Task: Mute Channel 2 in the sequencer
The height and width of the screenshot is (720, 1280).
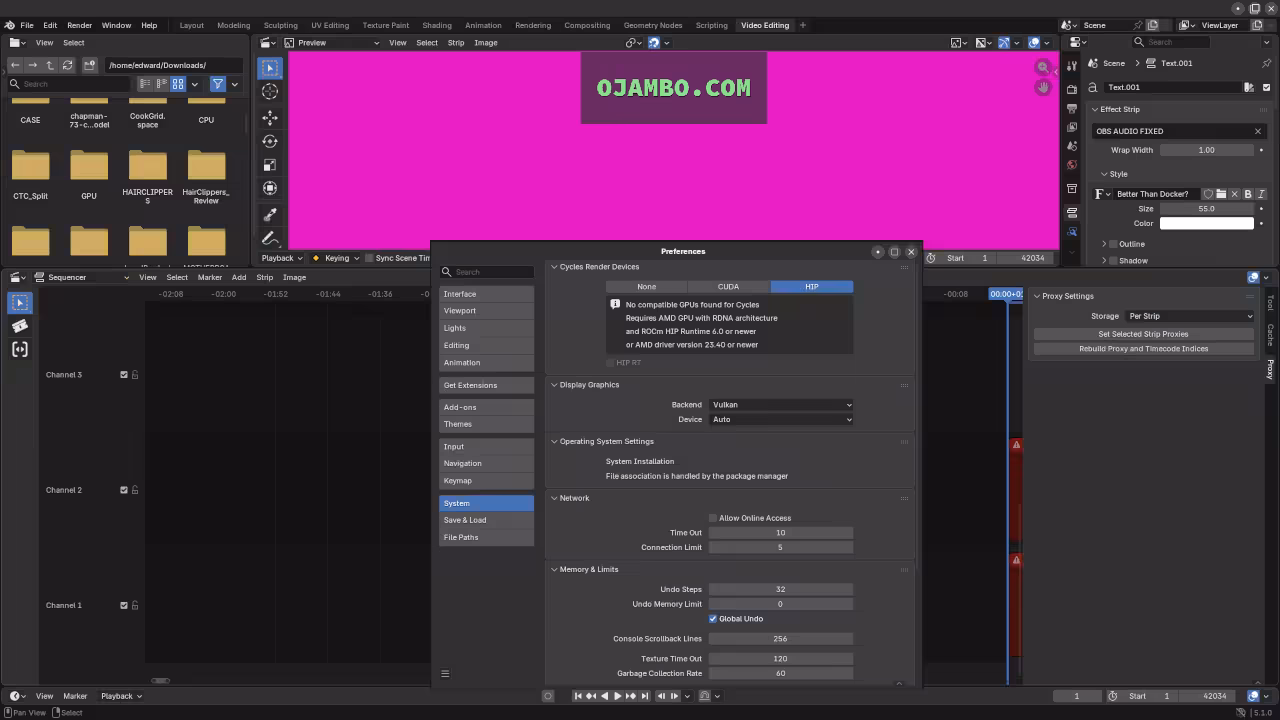Action: 124,490
